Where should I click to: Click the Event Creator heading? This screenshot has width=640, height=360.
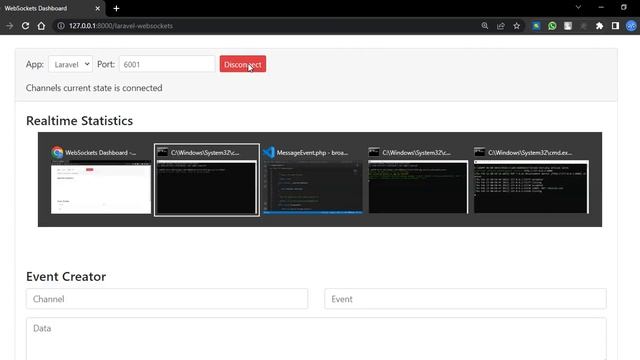[x=66, y=276]
